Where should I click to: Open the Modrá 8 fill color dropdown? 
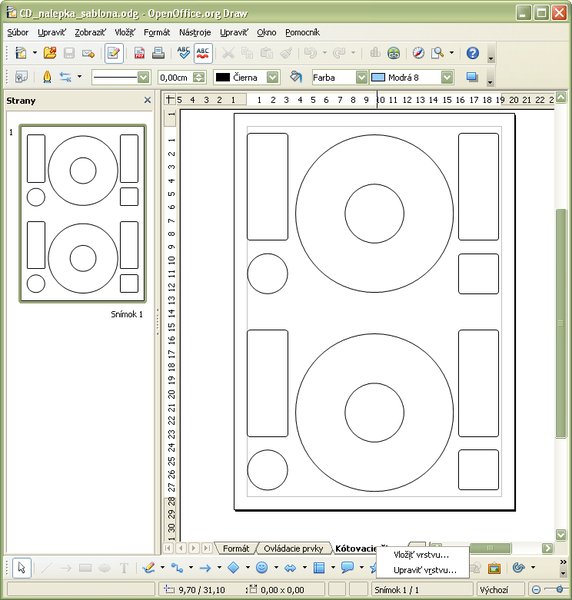coord(447,78)
